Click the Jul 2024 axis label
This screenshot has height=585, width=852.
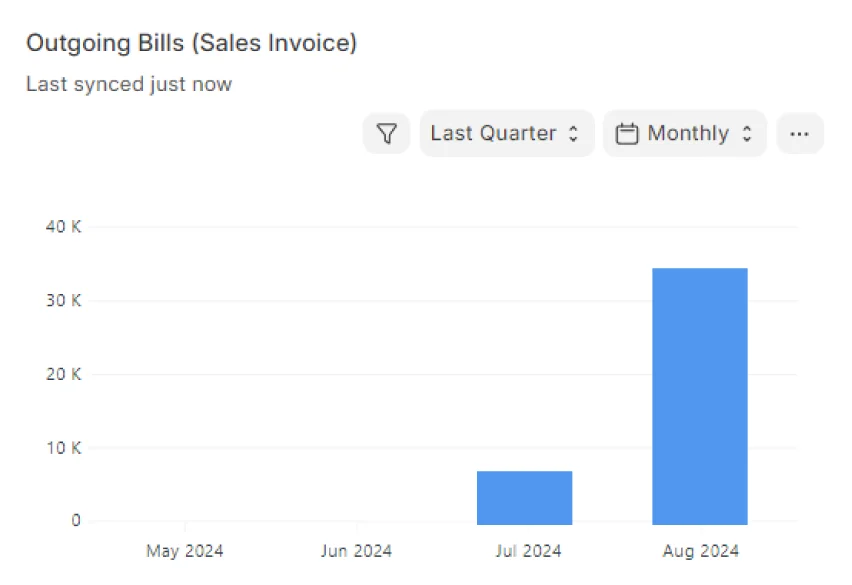click(x=528, y=551)
